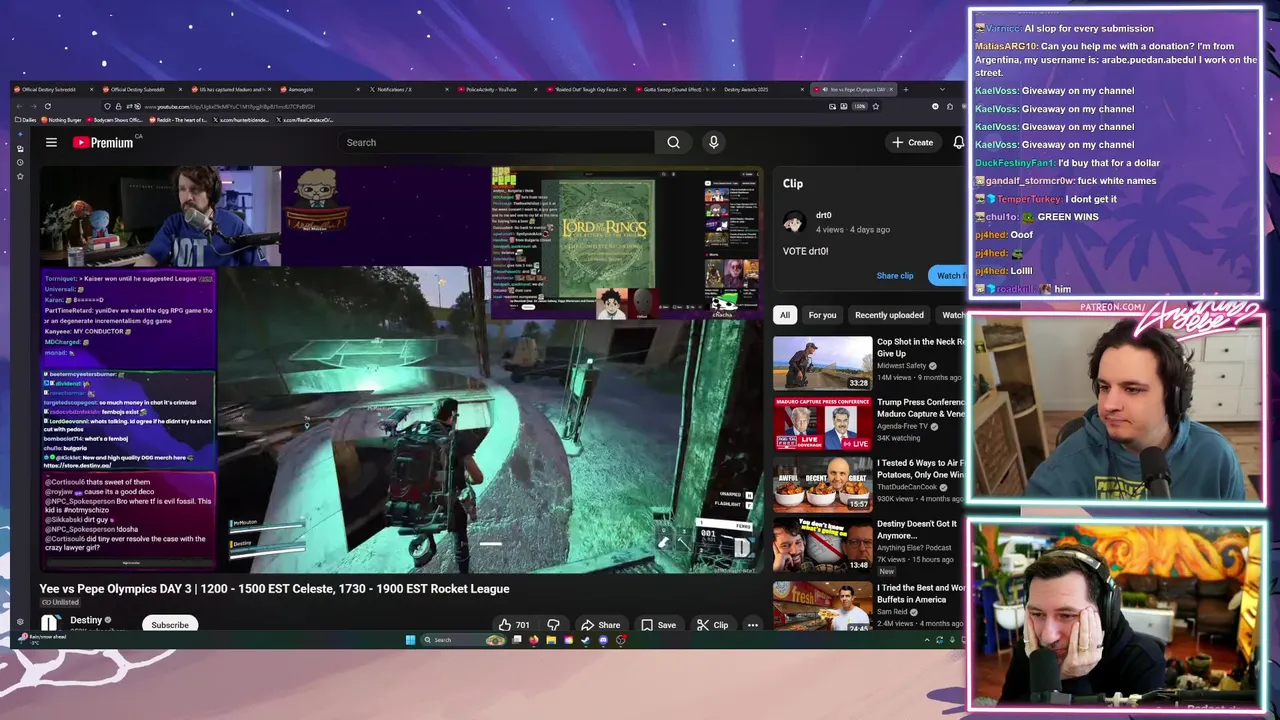
Task: Open the x.com/RealCandaceO bookmark
Action: point(306,120)
